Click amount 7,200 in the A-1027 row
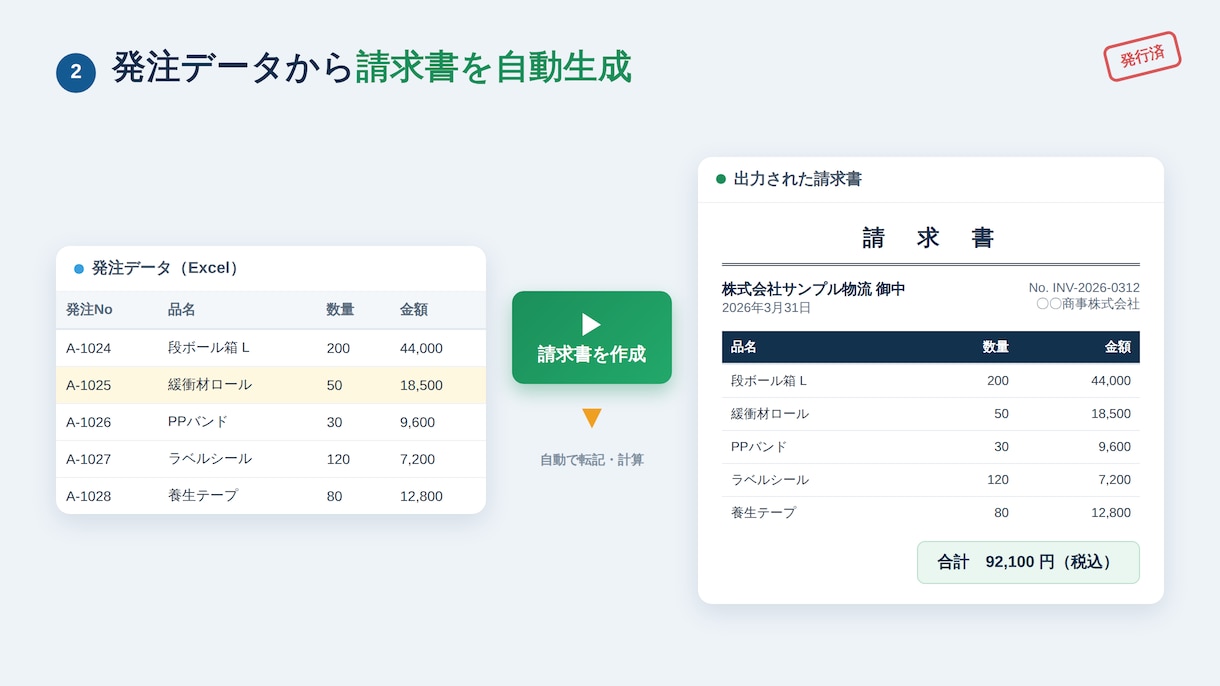 pyautogui.click(x=417, y=459)
